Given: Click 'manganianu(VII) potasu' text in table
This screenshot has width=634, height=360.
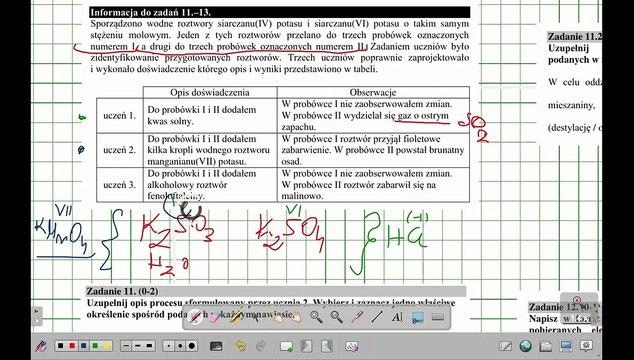Looking at the screenshot, I should (x=196, y=161).
